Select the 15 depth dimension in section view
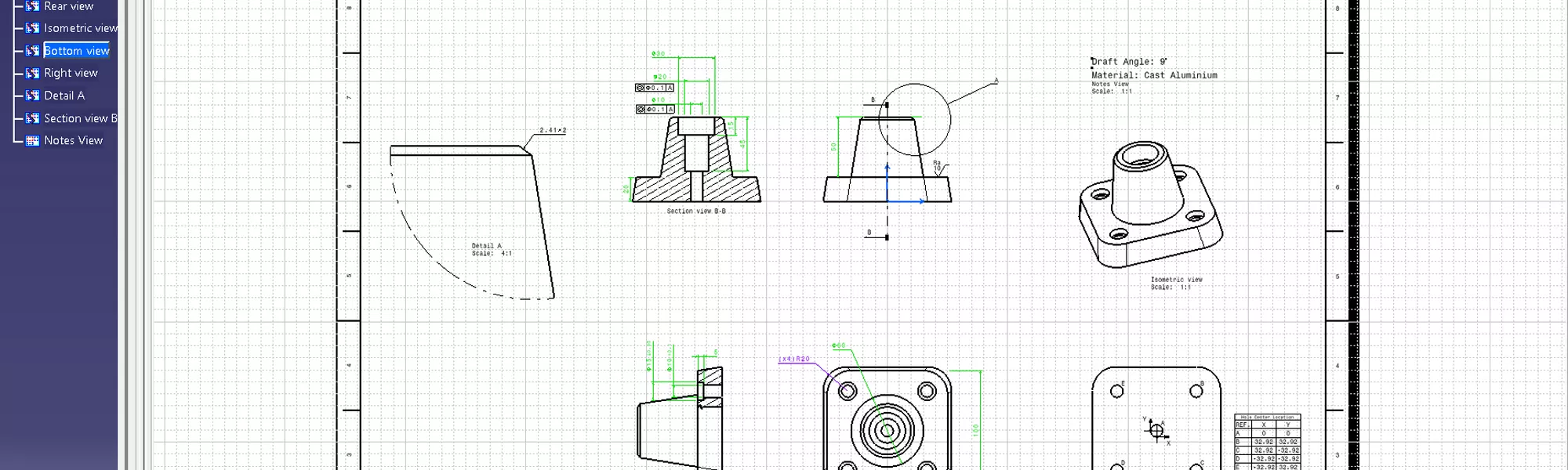The image size is (1568, 470). tap(731, 125)
